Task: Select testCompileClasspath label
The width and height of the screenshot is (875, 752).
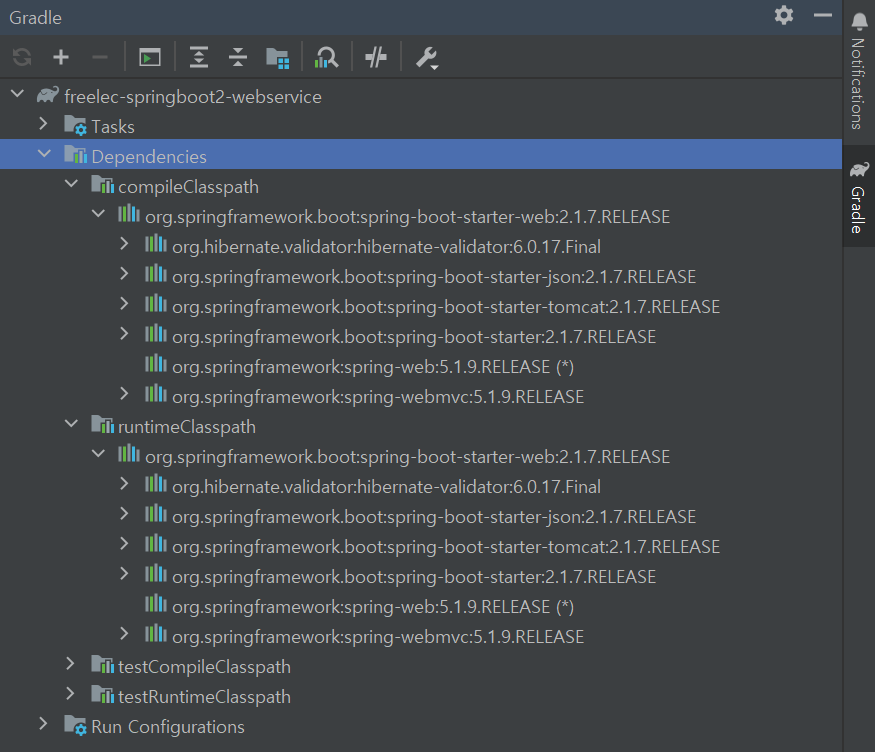Action: 204,667
